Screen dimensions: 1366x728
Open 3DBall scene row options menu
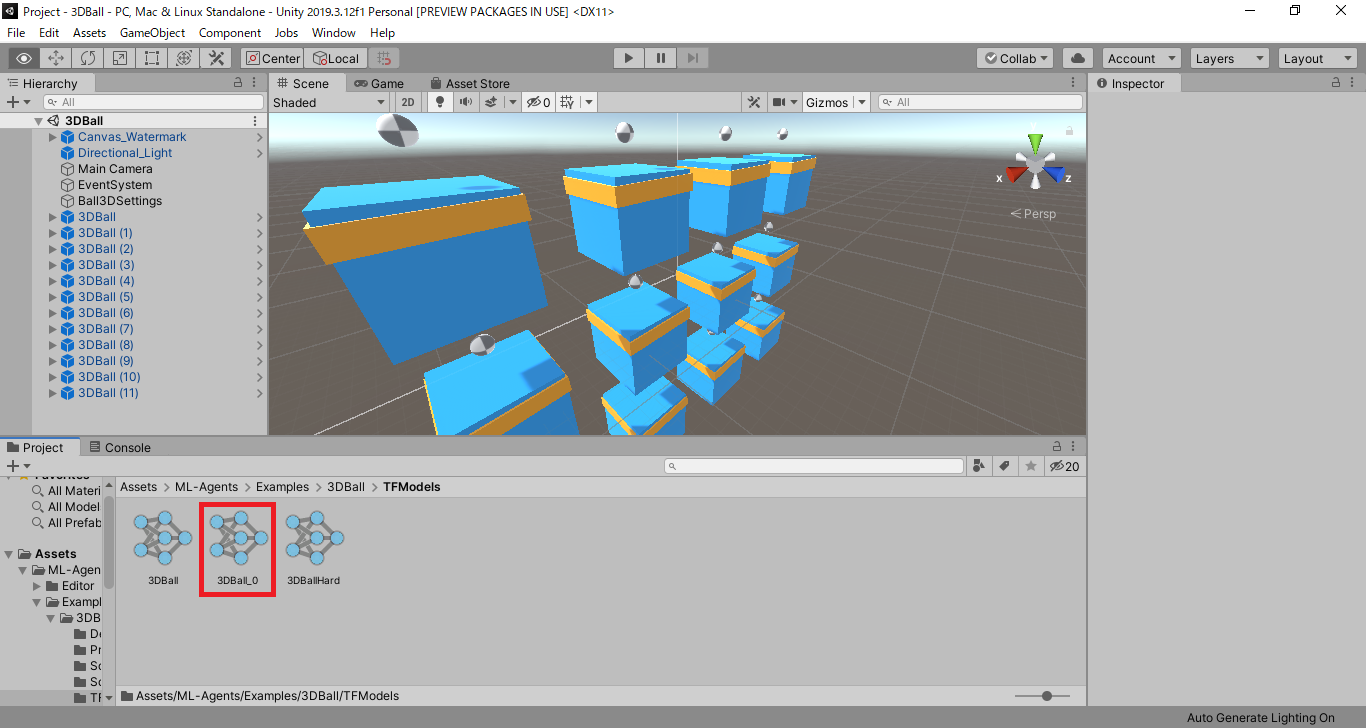(255, 120)
